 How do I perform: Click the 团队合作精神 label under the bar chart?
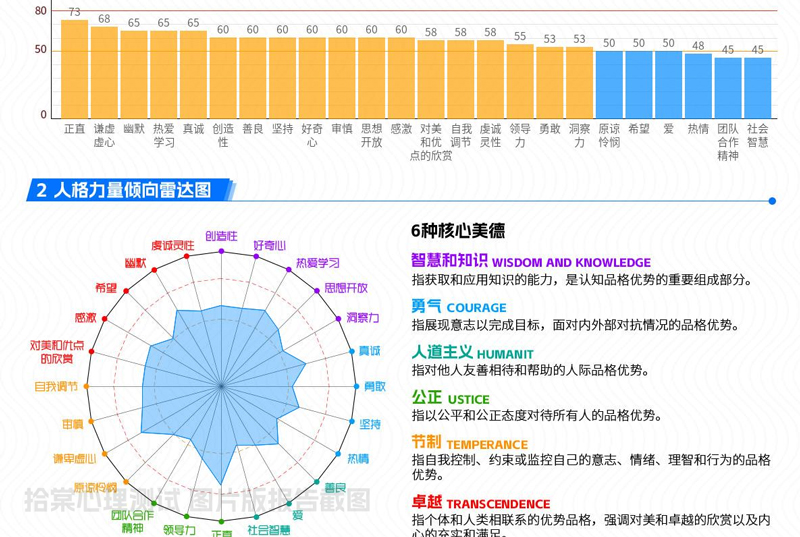pyautogui.click(x=728, y=142)
